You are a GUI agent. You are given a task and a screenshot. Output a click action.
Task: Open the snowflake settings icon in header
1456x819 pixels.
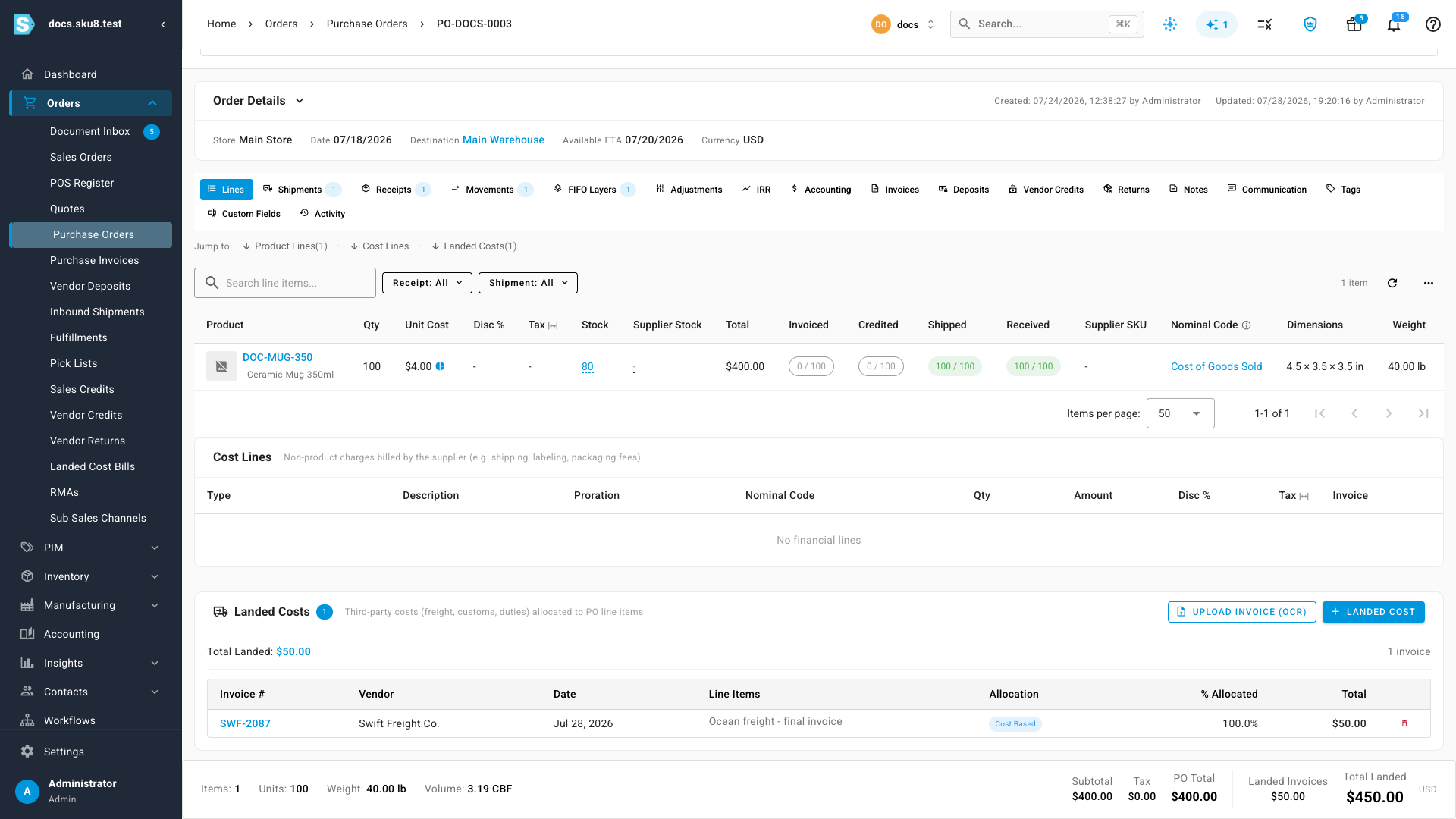coord(1170,24)
